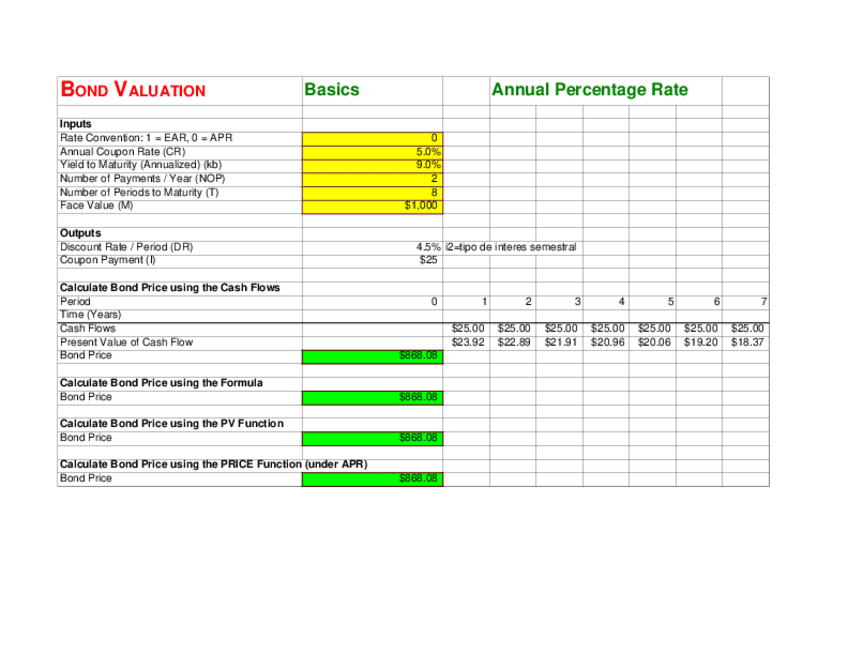Click Number of Periods to Maturity value 8
848x655 pixels.
372,193
